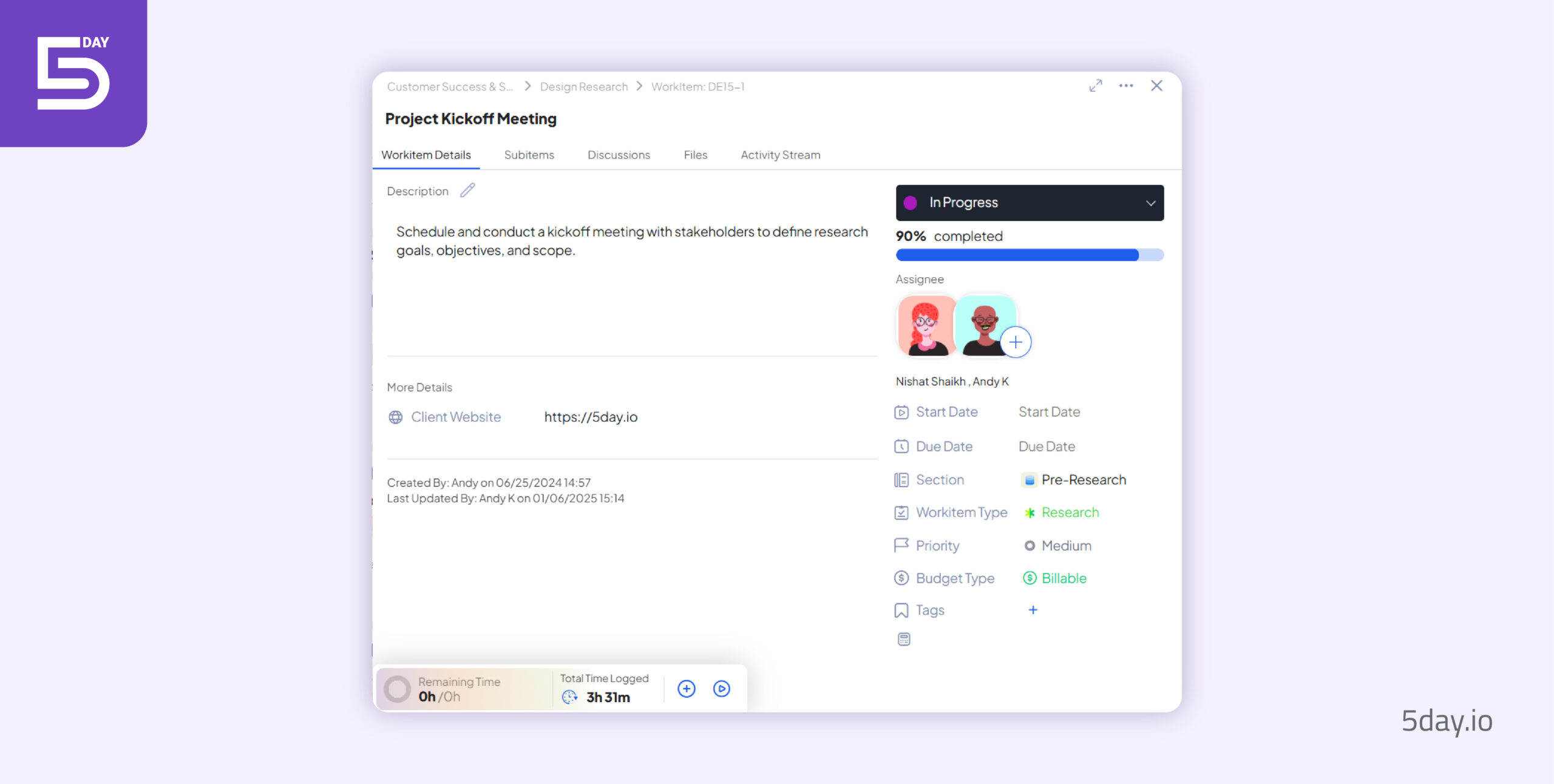Click the Section Pre-Research icon
The width and height of the screenshot is (1554, 784).
pyautogui.click(x=1029, y=478)
